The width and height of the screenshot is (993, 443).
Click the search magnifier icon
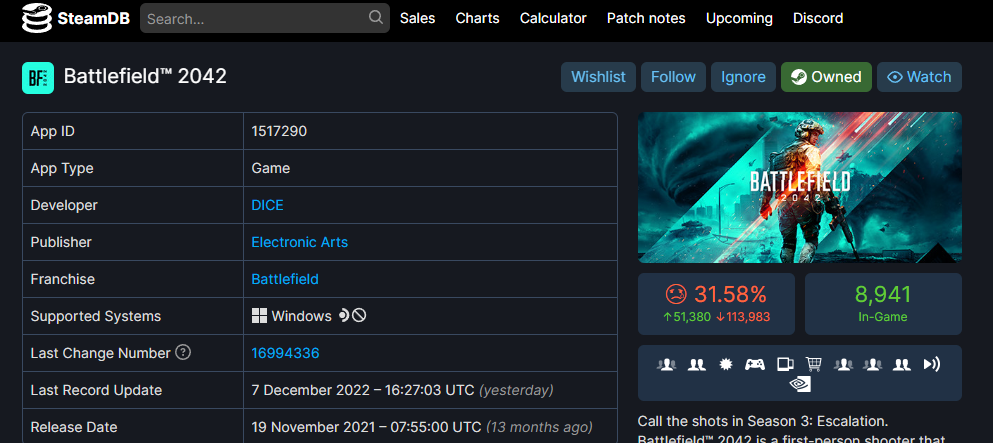click(x=376, y=16)
